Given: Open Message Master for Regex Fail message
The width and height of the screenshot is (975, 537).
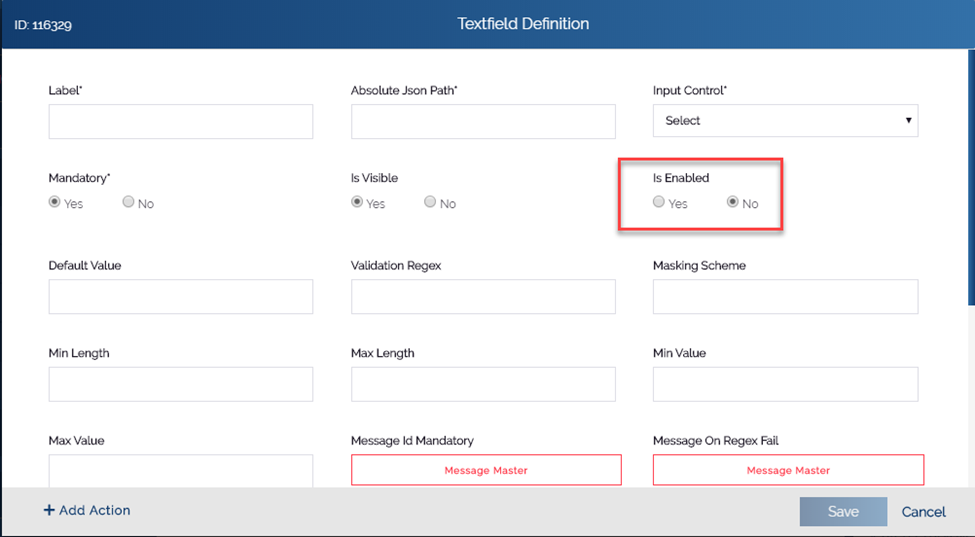Looking at the screenshot, I should pyautogui.click(x=788, y=470).
